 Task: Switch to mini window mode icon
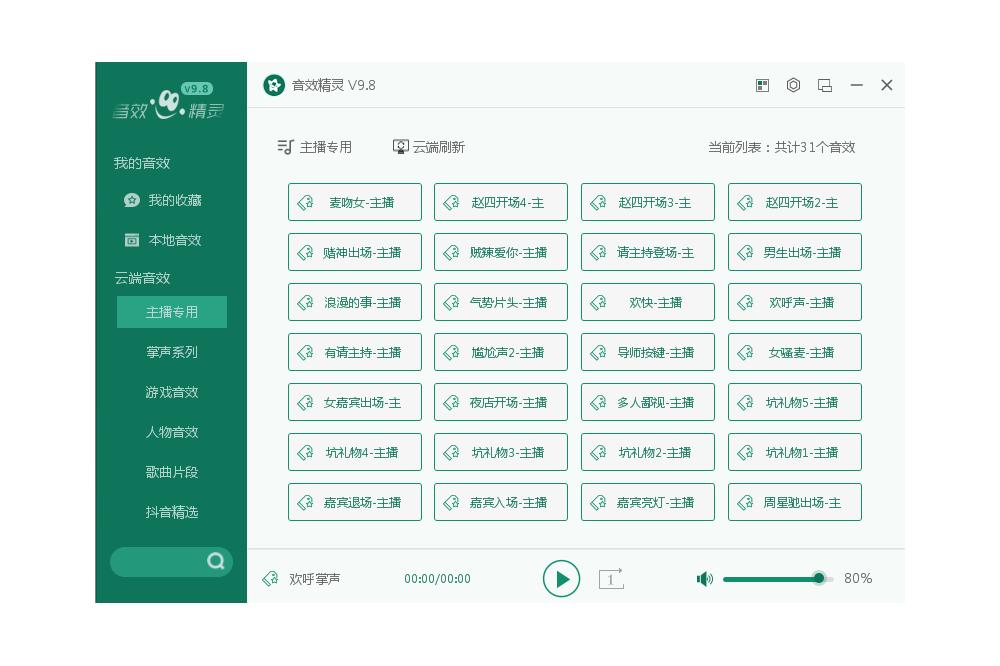pyautogui.click(x=825, y=85)
